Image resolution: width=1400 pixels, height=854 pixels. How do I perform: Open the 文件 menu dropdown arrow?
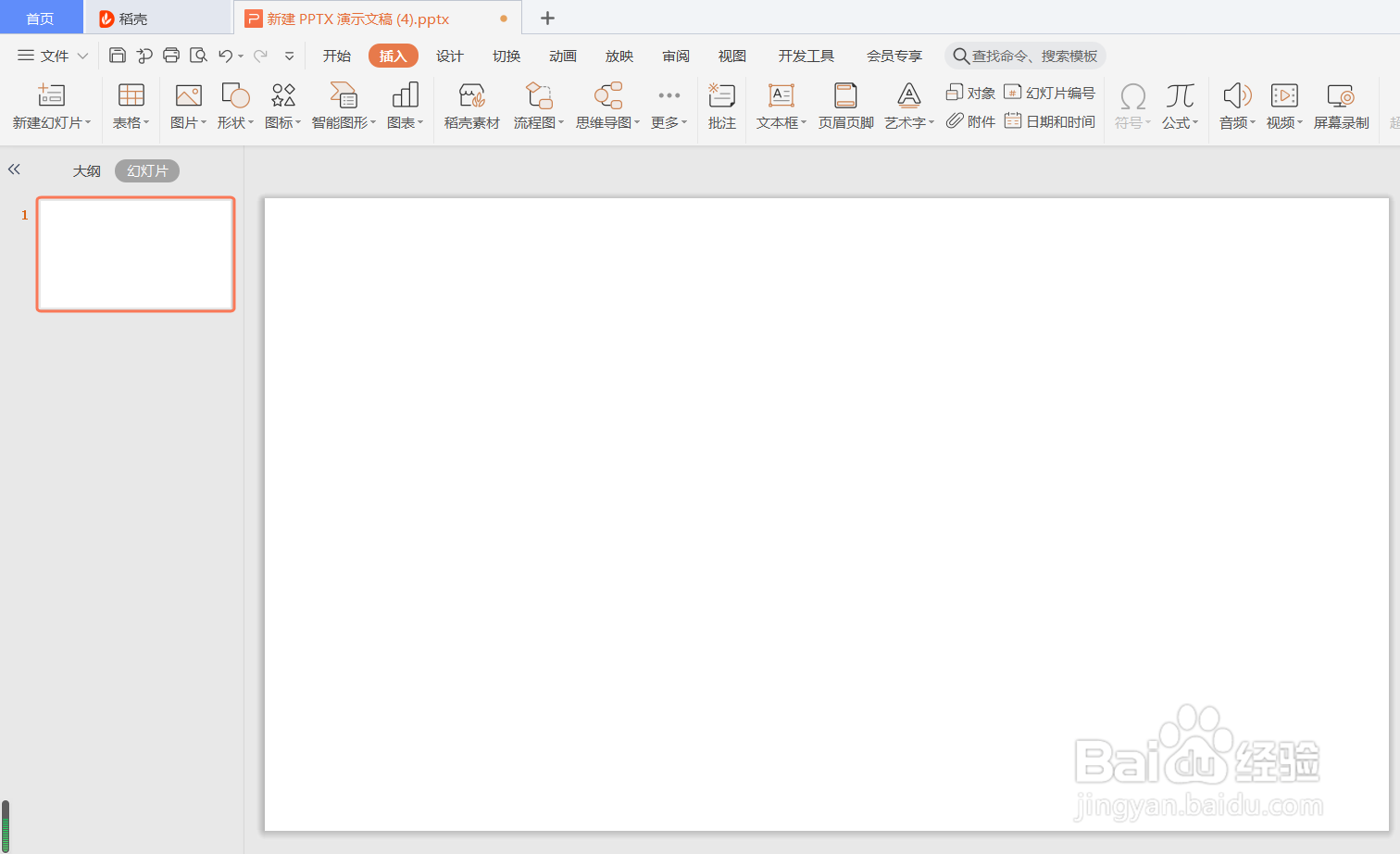click(82, 56)
